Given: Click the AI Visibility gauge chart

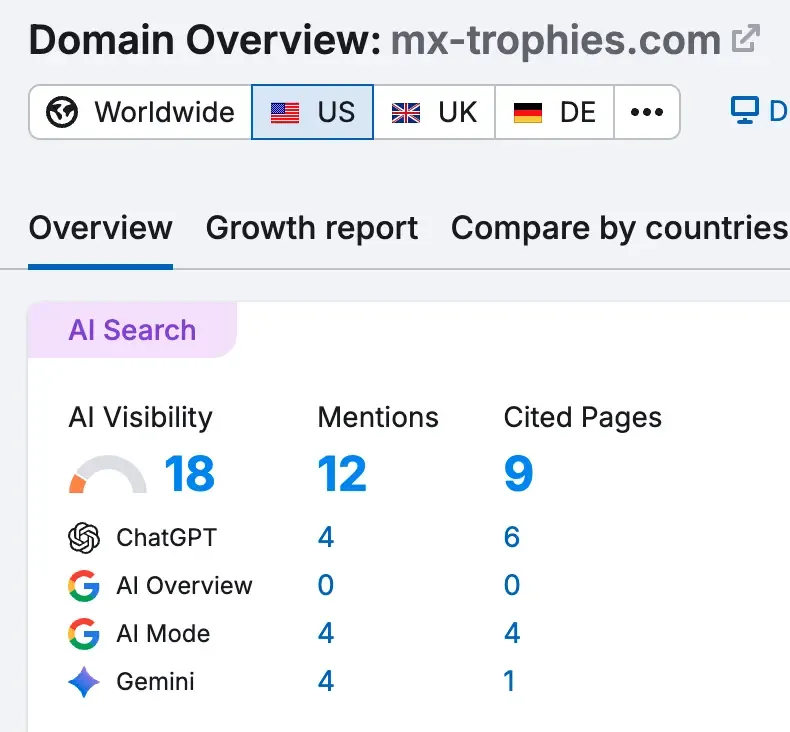Looking at the screenshot, I should point(108,474).
